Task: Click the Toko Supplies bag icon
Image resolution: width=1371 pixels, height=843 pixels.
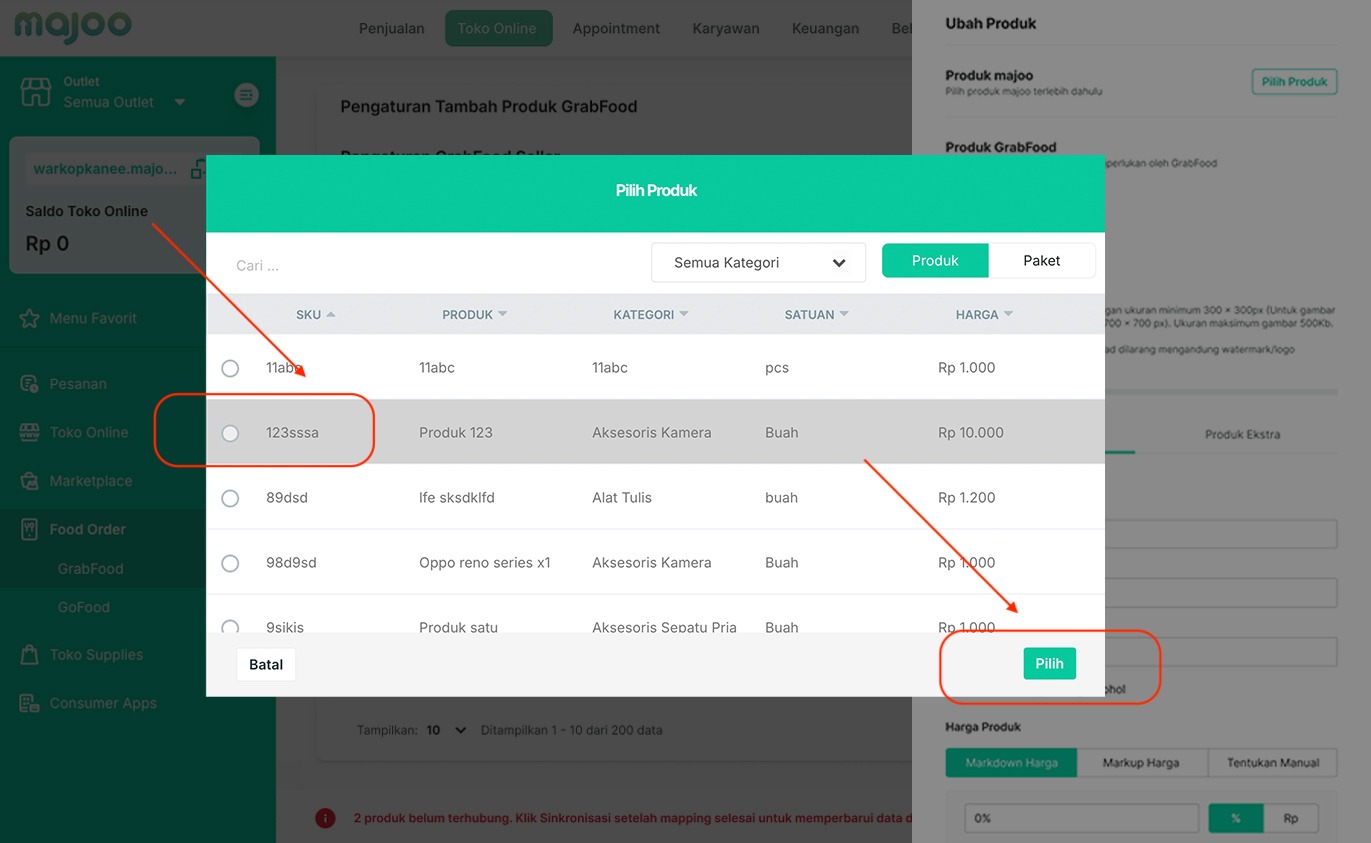Action: (30, 655)
